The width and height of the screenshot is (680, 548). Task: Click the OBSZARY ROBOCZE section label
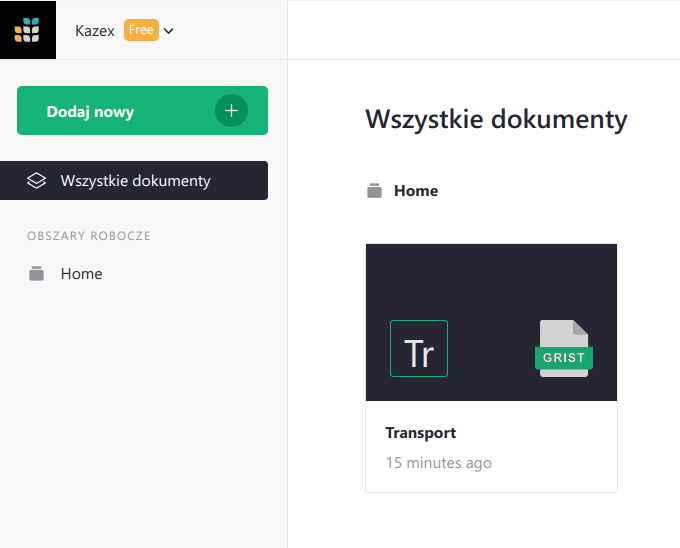pyautogui.click(x=89, y=236)
